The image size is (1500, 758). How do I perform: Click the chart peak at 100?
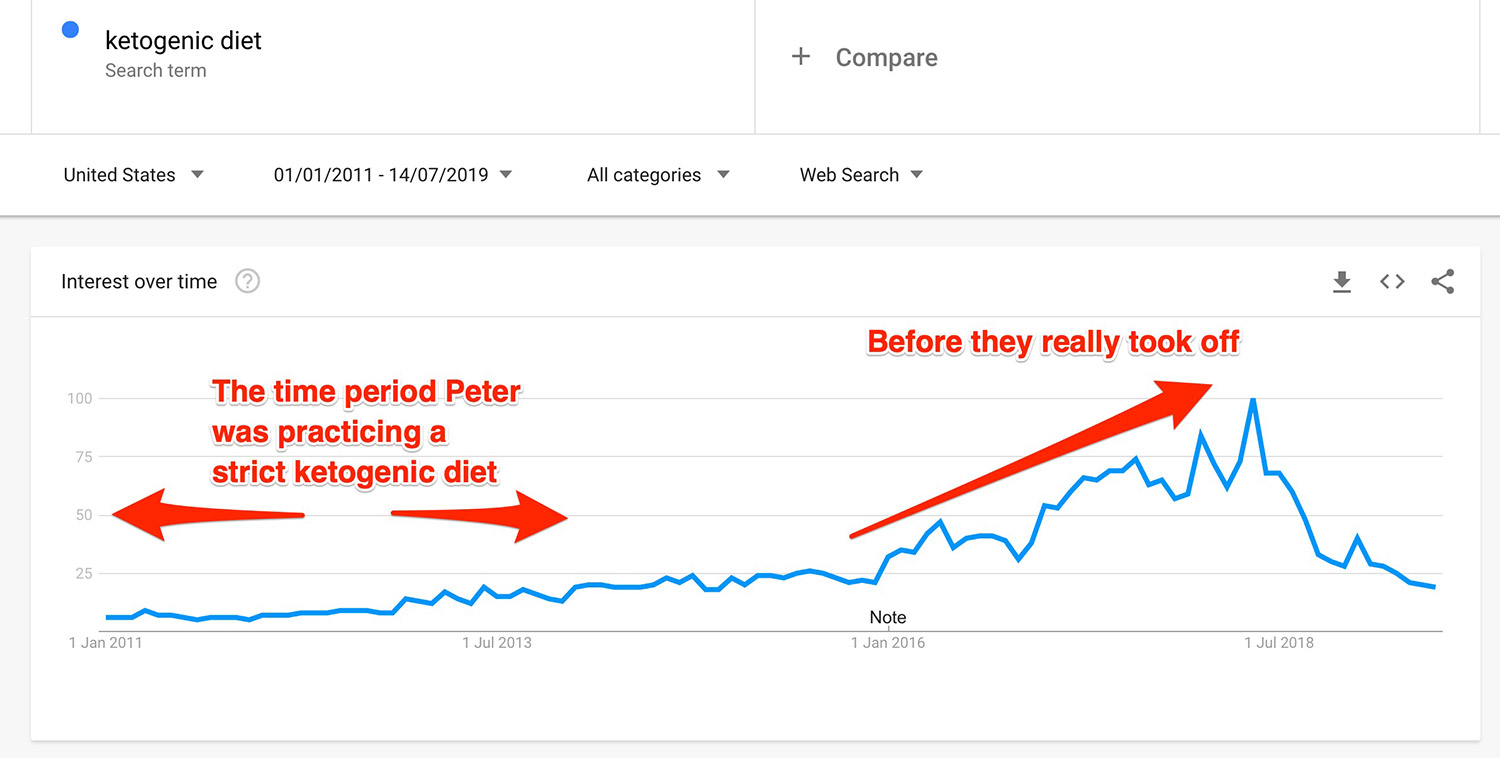click(x=1253, y=399)
